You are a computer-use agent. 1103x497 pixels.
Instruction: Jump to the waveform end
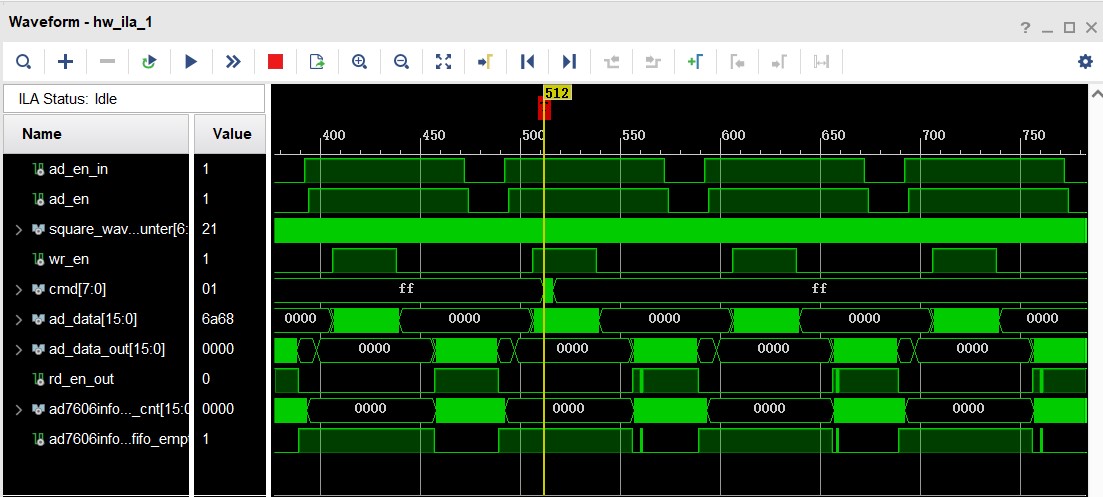[570, 62]
